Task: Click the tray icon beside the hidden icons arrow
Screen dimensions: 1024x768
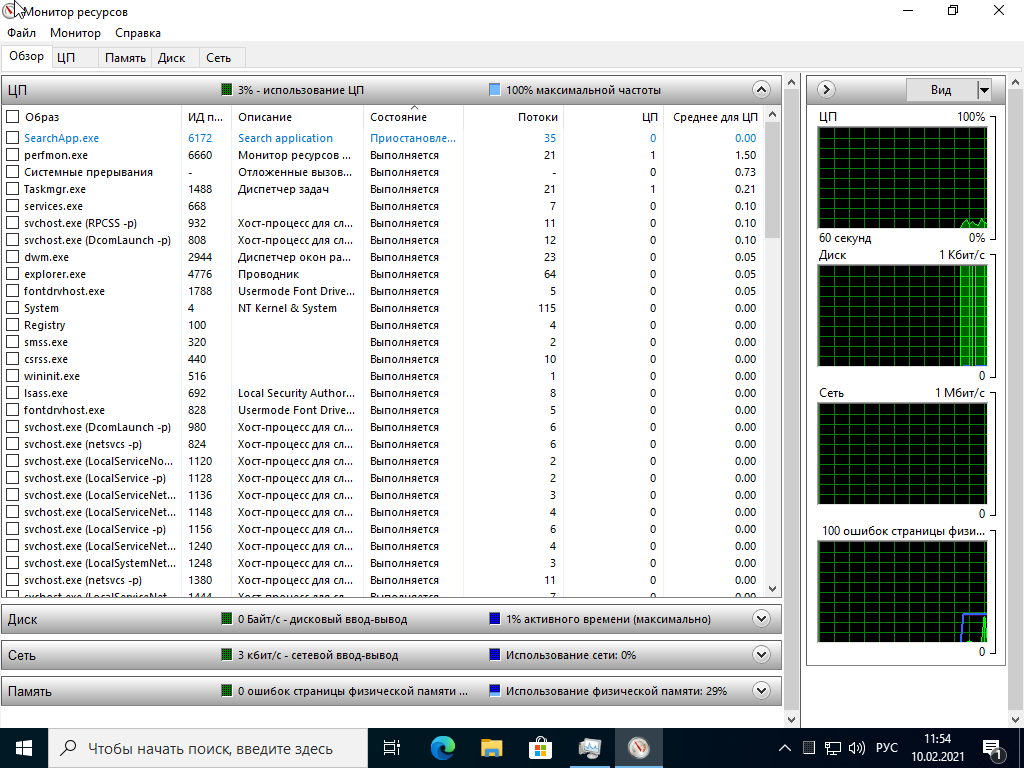Action: click(808, 748)
